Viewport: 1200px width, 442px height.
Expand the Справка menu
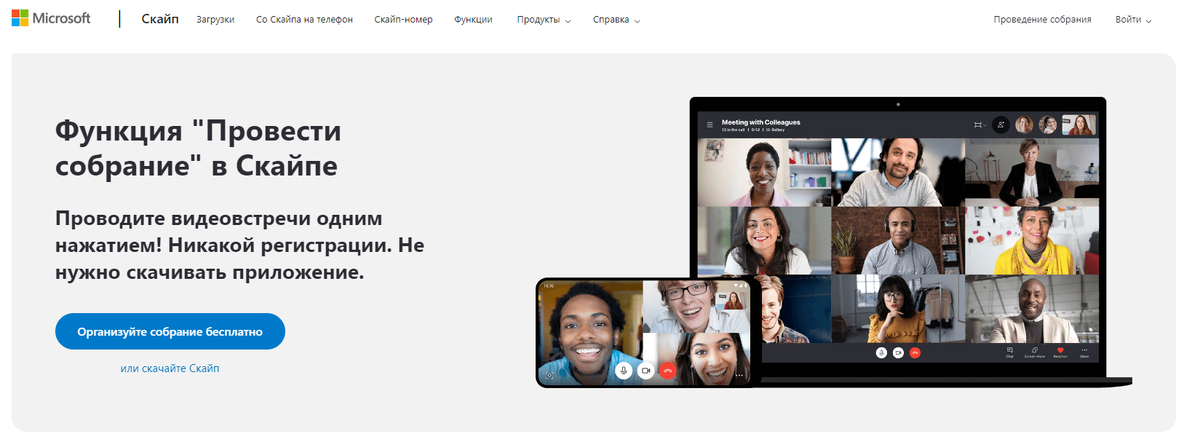[x=616, y=20]
